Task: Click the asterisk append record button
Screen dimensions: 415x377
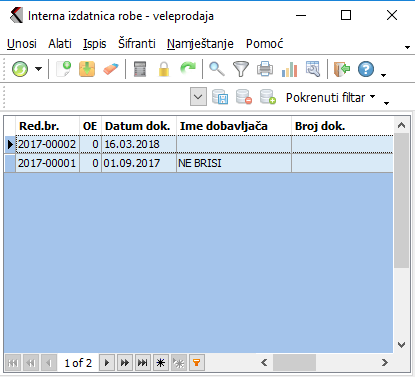Action: click(161, 363)
